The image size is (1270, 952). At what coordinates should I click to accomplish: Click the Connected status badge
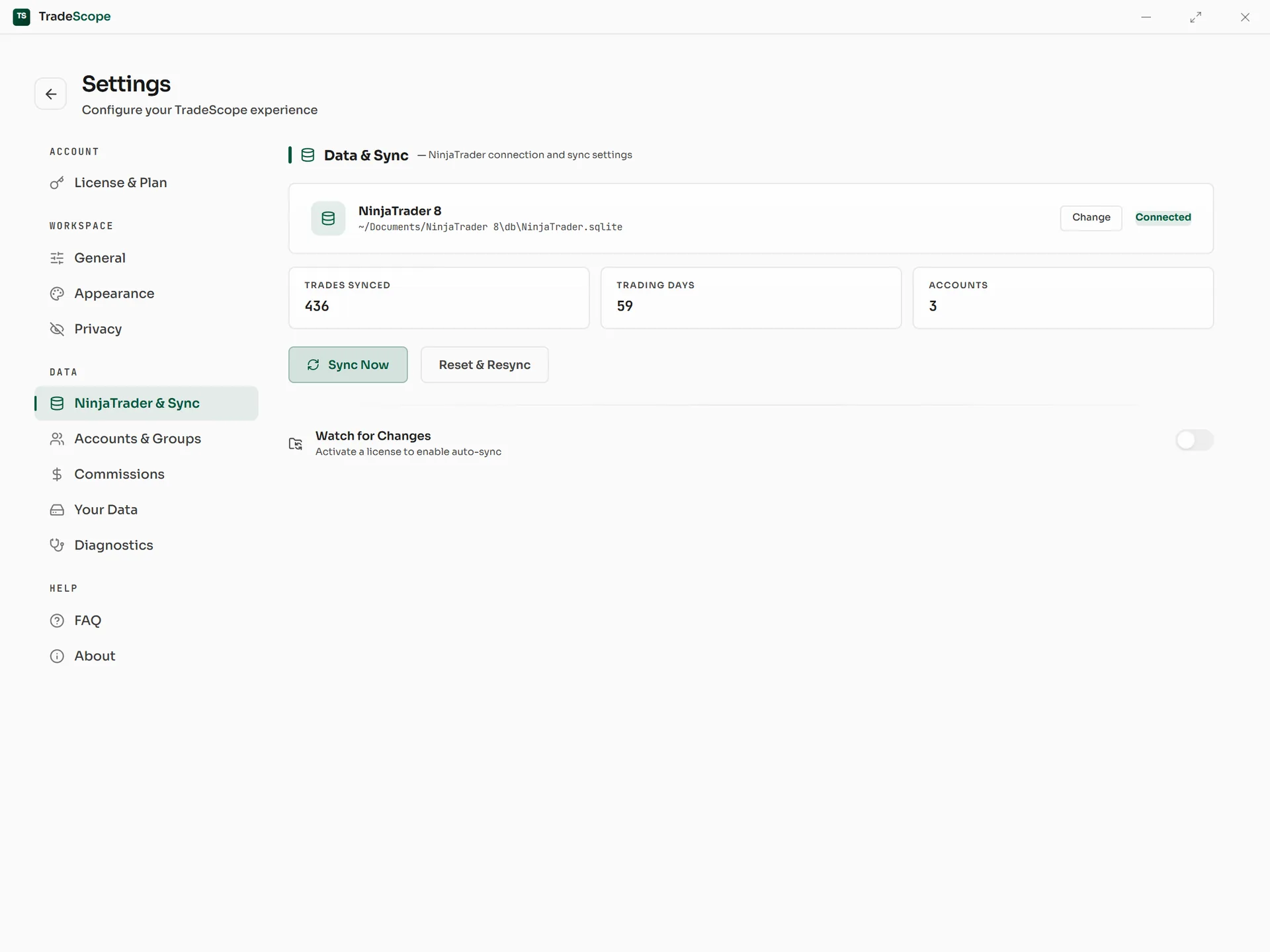point(1164,218)
